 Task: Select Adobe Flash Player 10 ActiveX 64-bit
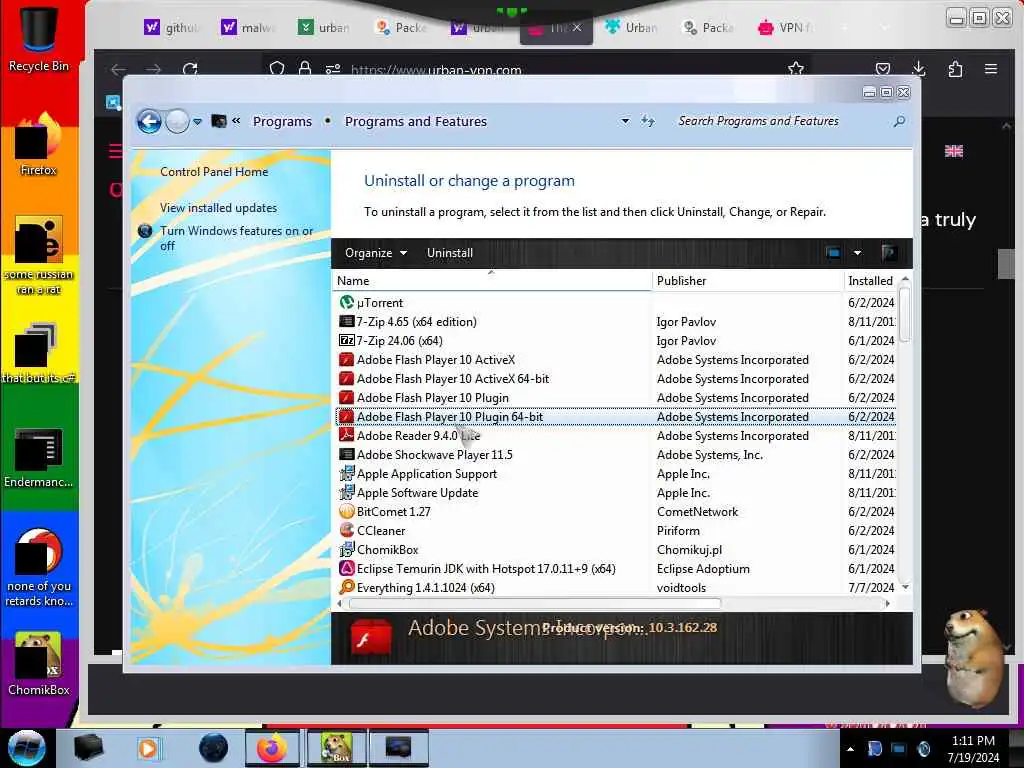point(453,379)
